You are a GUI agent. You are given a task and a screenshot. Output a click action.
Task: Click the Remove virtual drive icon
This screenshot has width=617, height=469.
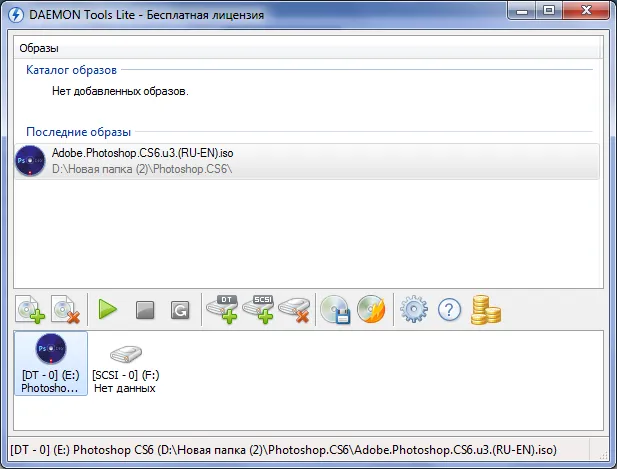[295, 310]
